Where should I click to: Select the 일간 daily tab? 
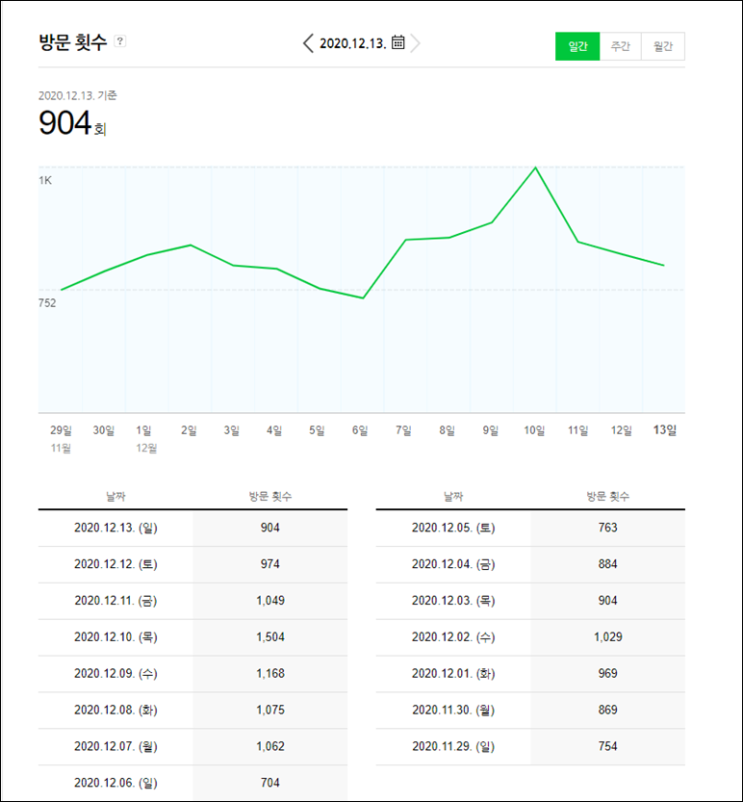[577, 47]
